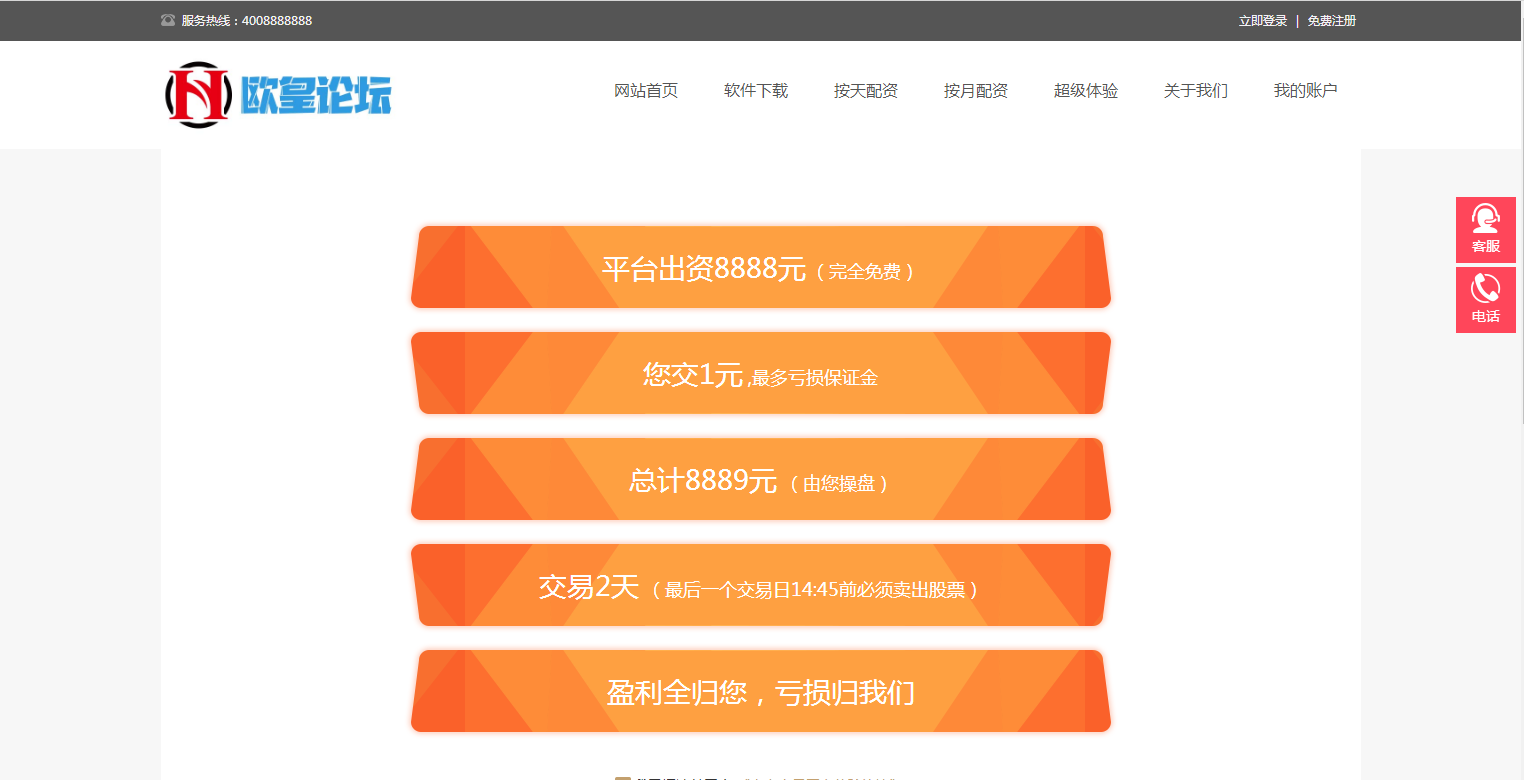Visit the 超级体验 experience section

[x=1085, y=90]
